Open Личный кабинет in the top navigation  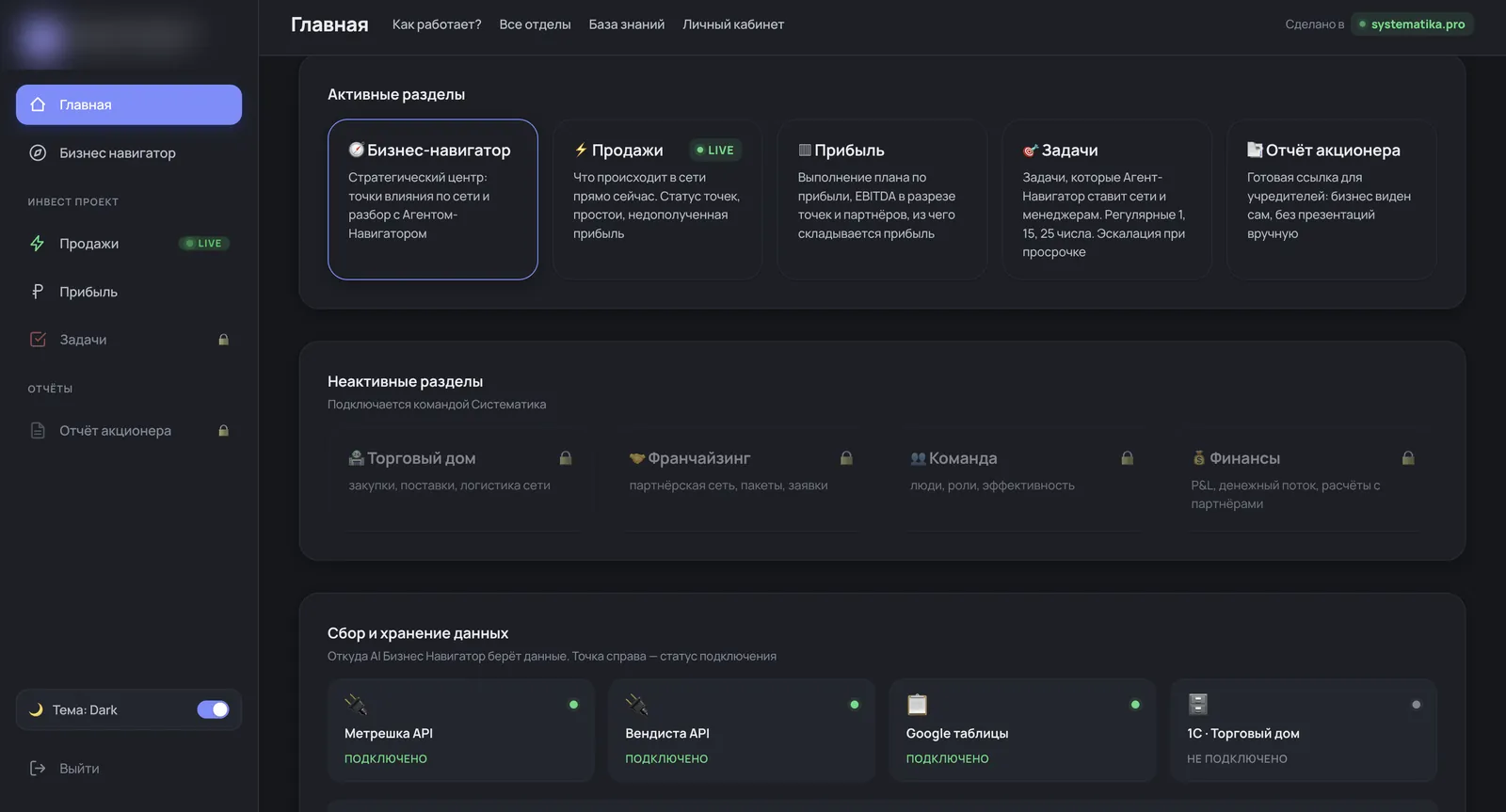coord(733,24)
